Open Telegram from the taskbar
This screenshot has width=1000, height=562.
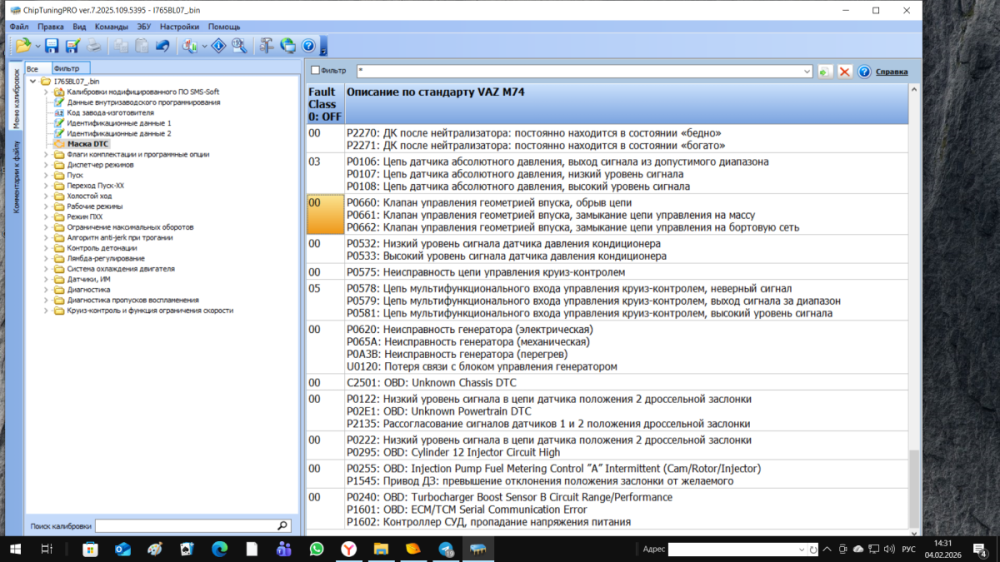pyautogui.click(x=446, y=549)
